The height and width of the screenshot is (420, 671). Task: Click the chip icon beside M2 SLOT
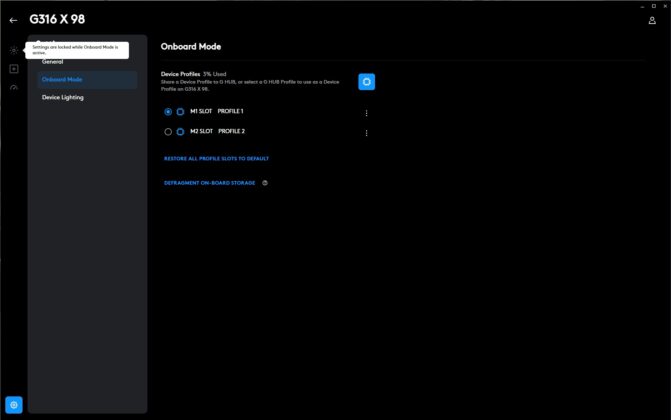pos(181,132)
